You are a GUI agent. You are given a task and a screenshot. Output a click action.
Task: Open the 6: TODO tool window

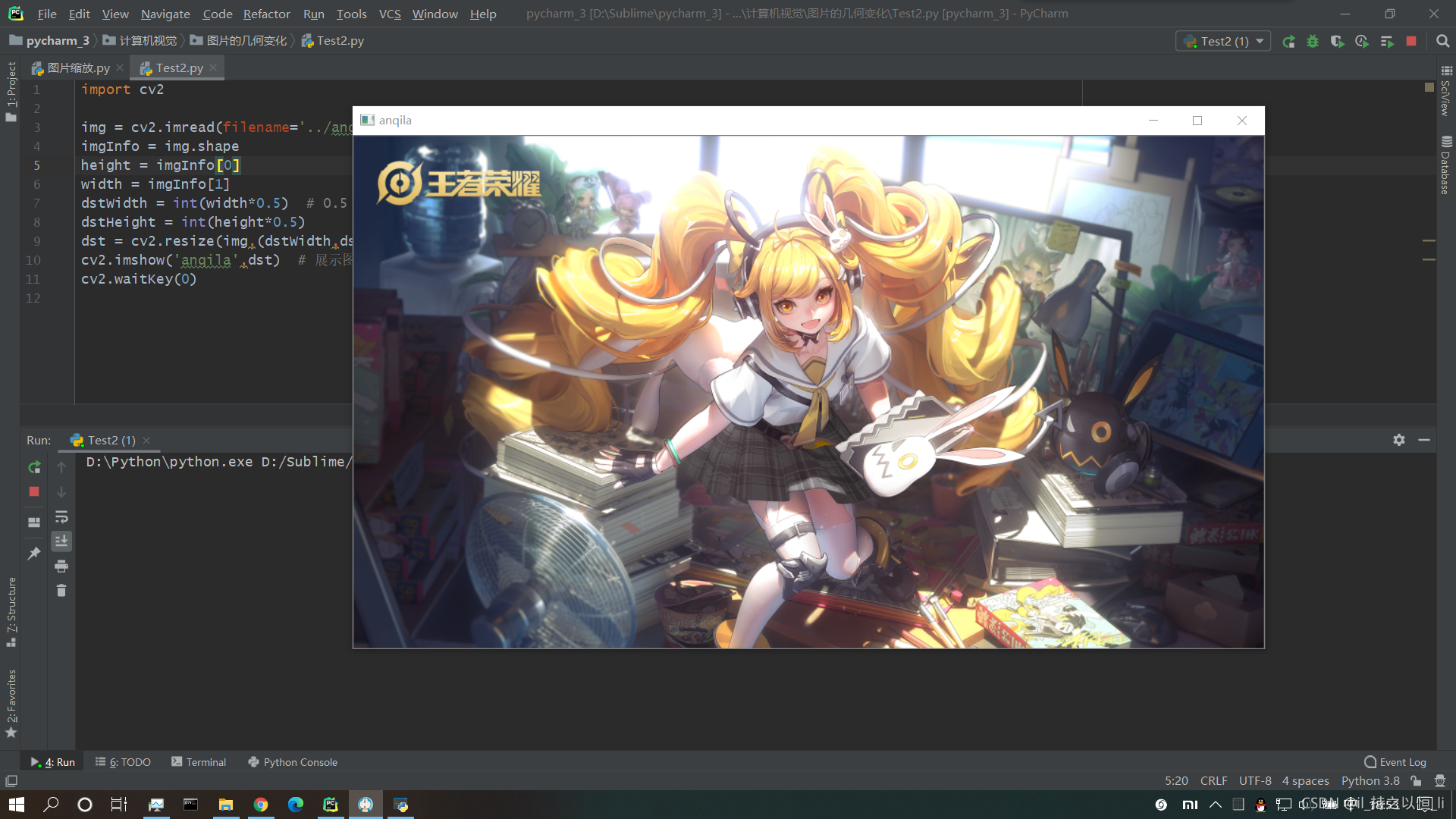pos(123,762)
